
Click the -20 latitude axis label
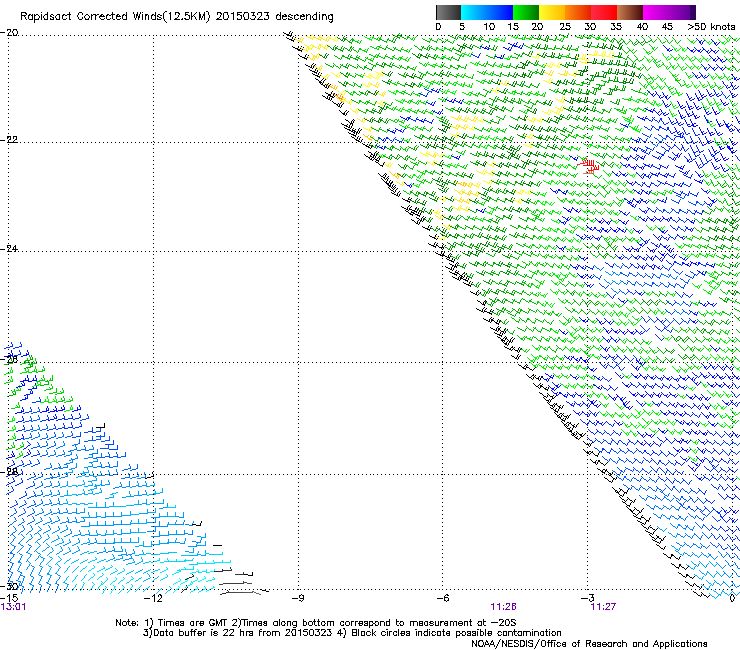click(9, 33)
